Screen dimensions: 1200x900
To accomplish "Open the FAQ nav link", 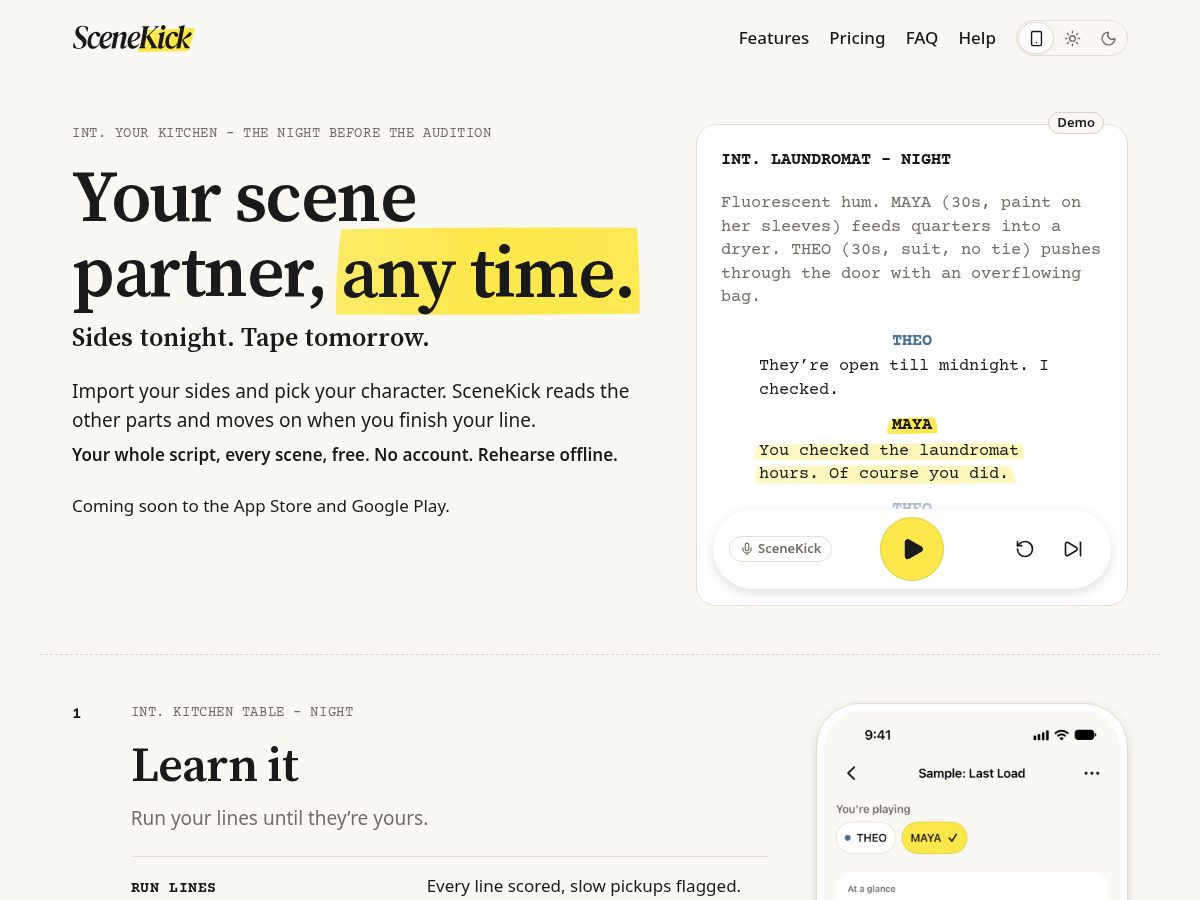I will [x=922, y=38].
